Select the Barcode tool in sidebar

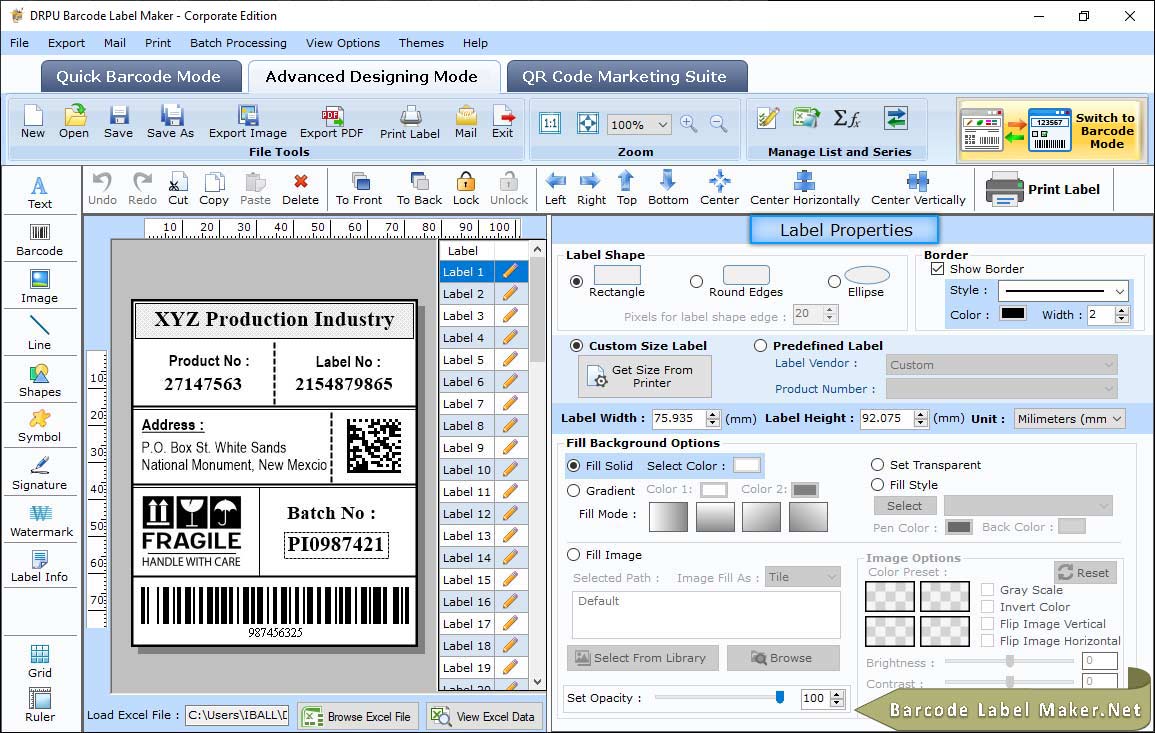(x=40, y=240)
